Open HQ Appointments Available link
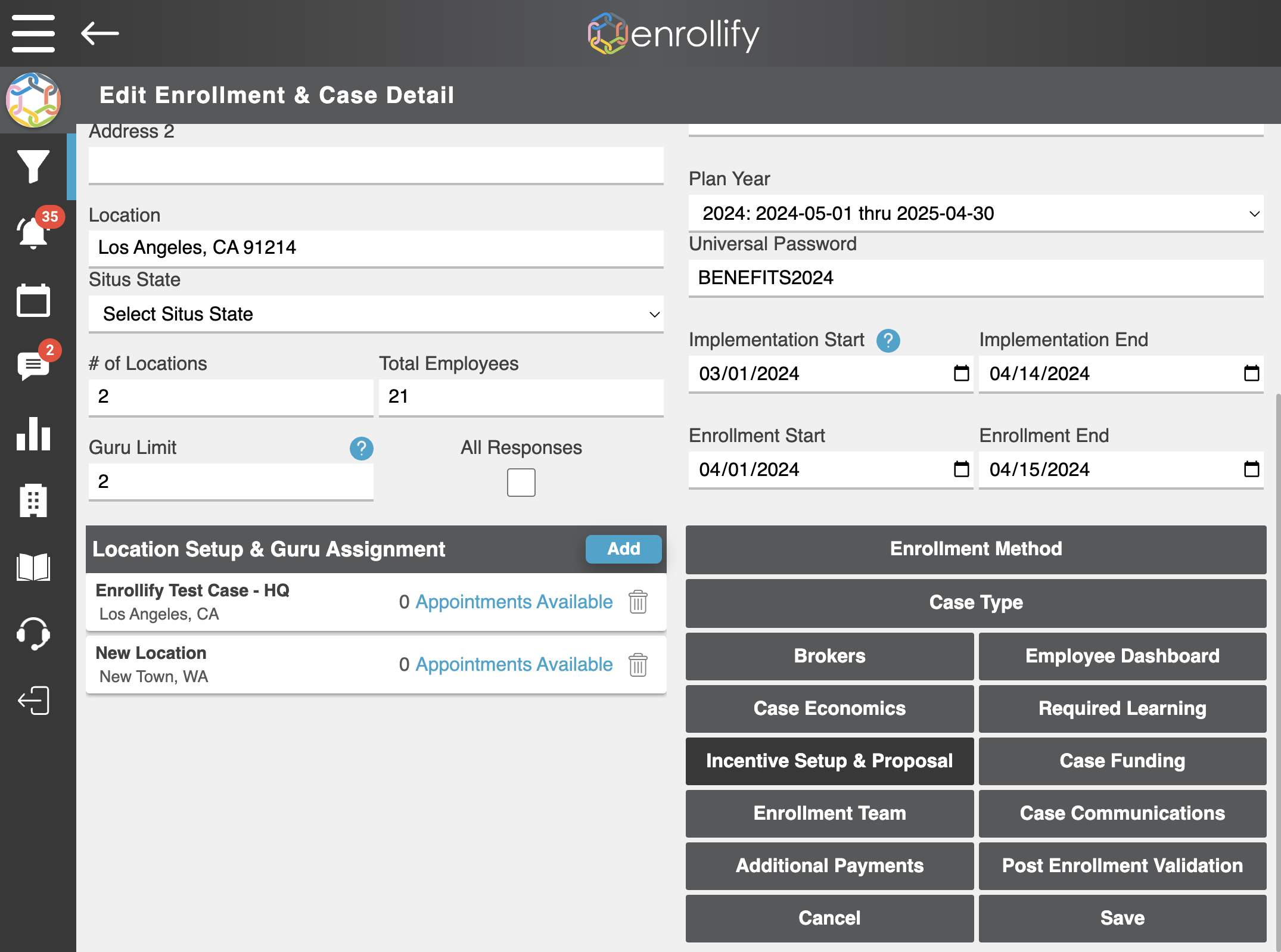 coord(514,602)
